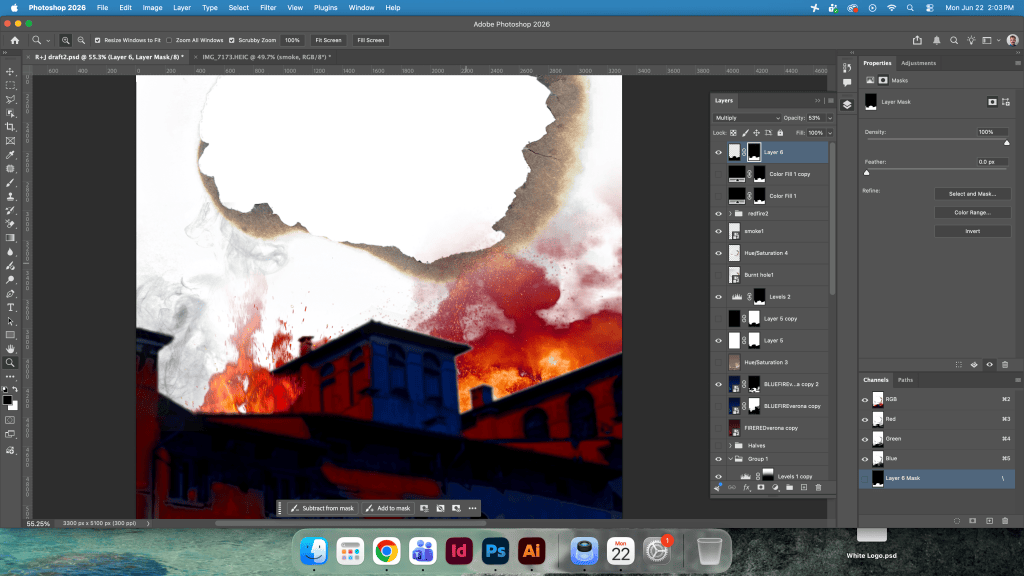Viewport: 1024px width, 576px height.
Task: Open the Filter menu
Action: point(268,8)
